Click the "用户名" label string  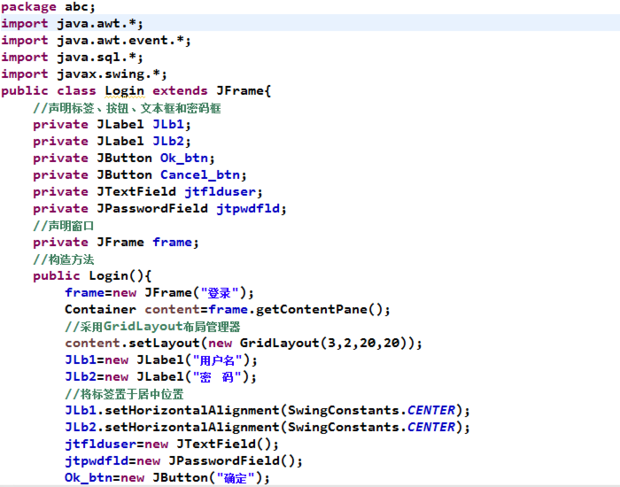216,360
